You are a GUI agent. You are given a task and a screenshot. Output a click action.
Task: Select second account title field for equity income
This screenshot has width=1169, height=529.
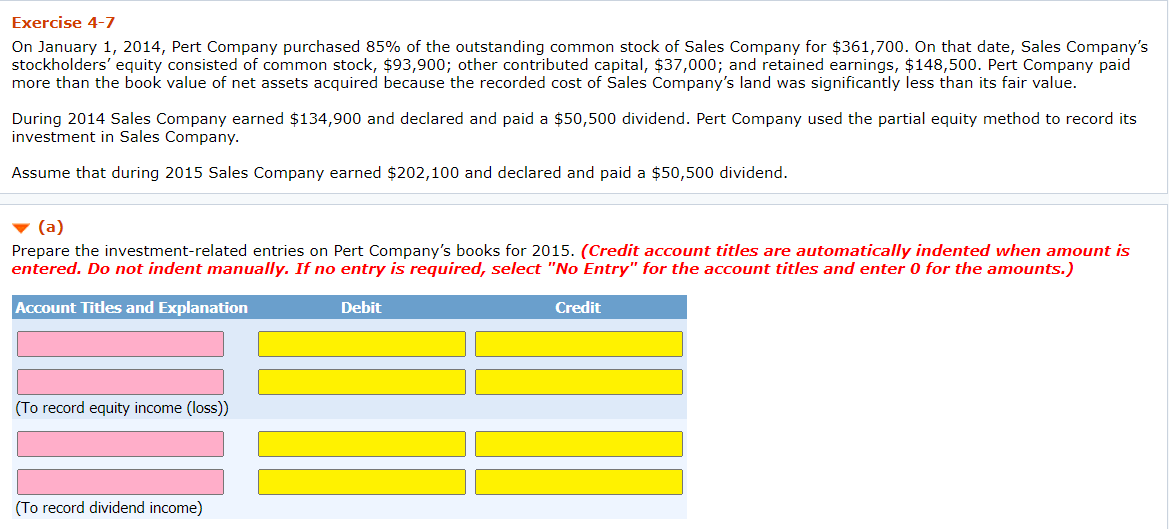120,382
